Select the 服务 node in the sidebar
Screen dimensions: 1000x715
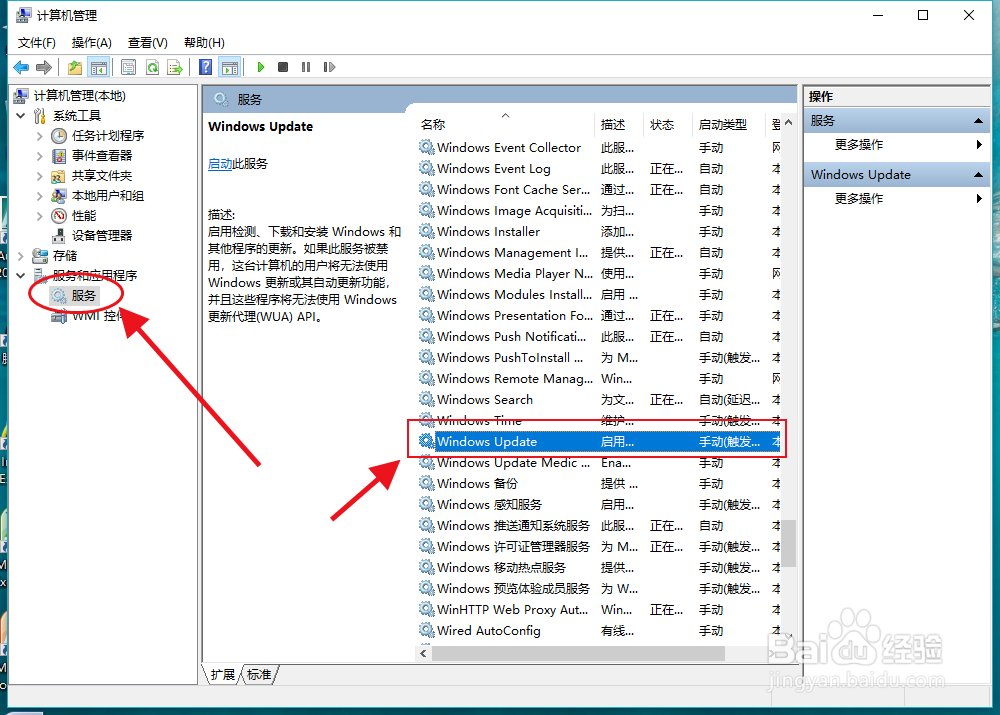click(x=80, y=294)
